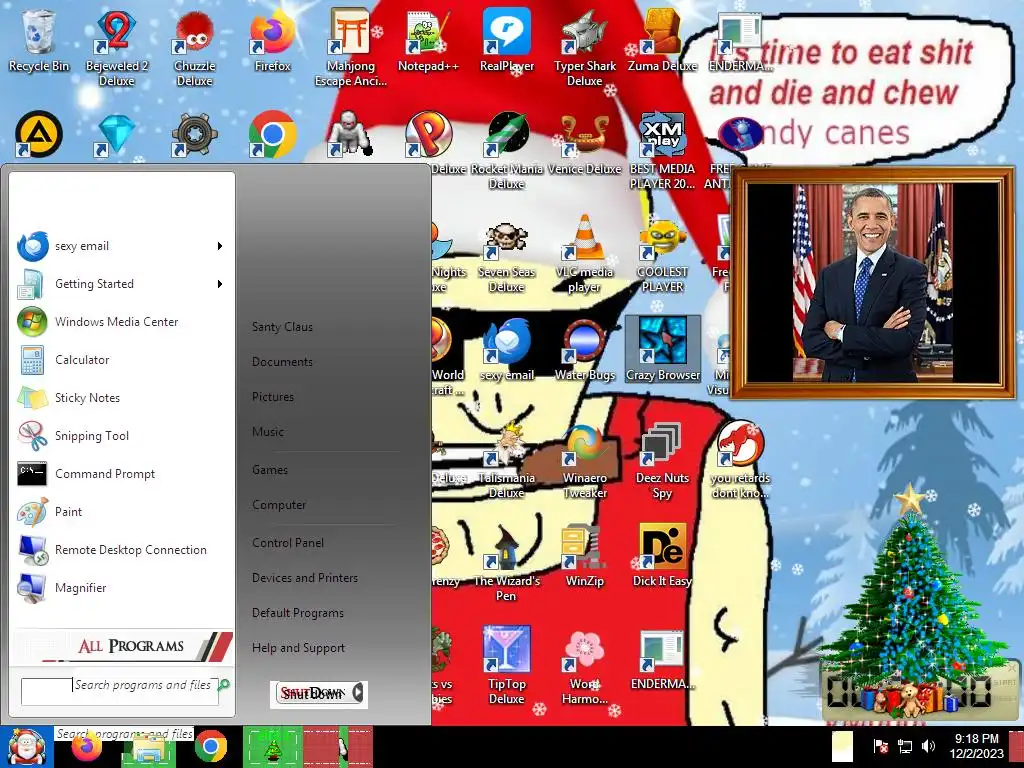Select the Typer Shark Deluxe icon
Screen dimensions: 1024x768
[x=584, y=47]
